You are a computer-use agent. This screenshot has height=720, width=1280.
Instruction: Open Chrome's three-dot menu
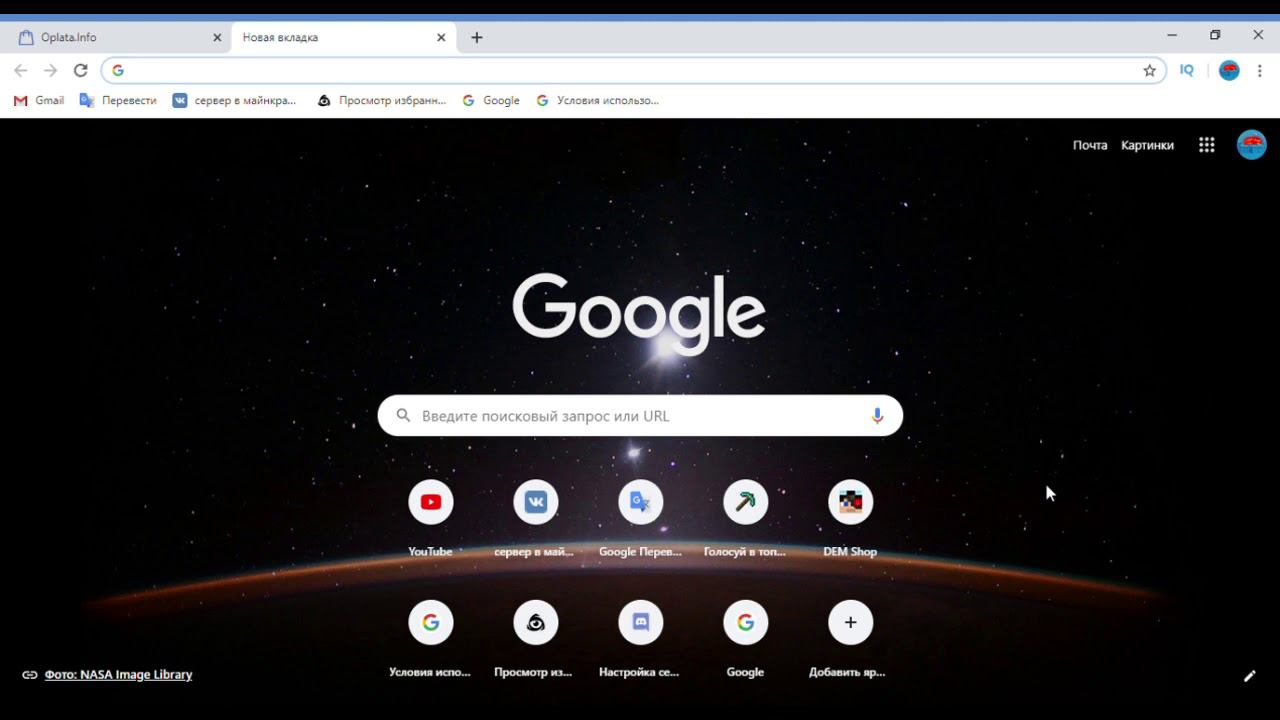1260,71
